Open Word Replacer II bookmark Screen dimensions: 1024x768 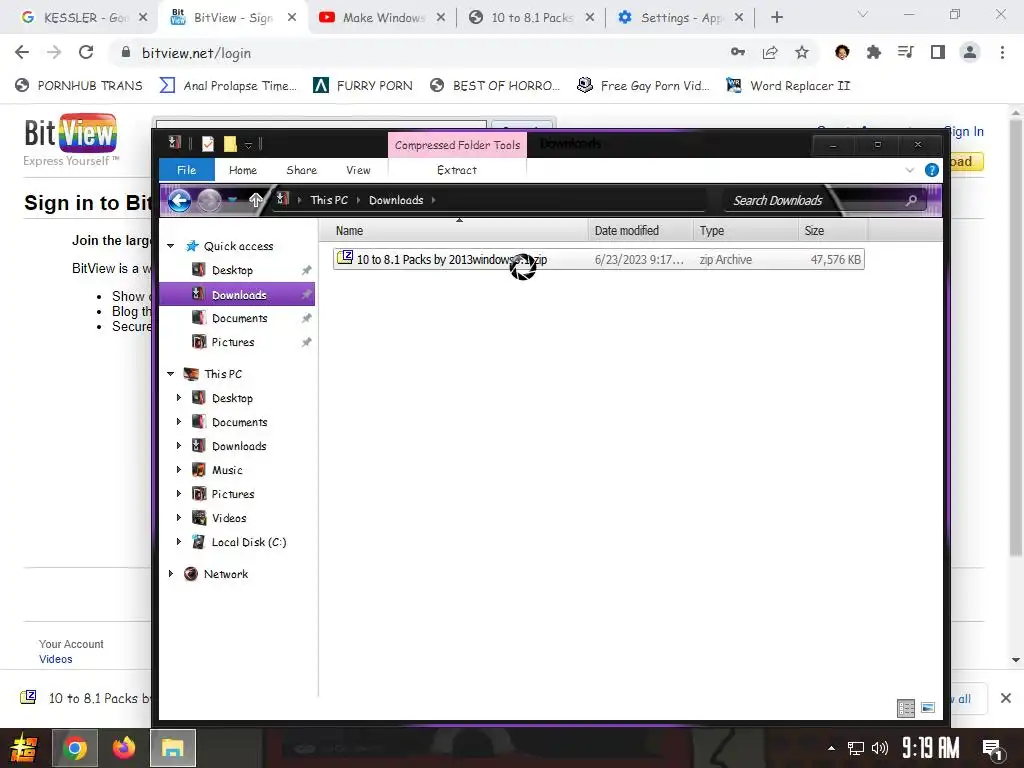click(x=788, y=86)
